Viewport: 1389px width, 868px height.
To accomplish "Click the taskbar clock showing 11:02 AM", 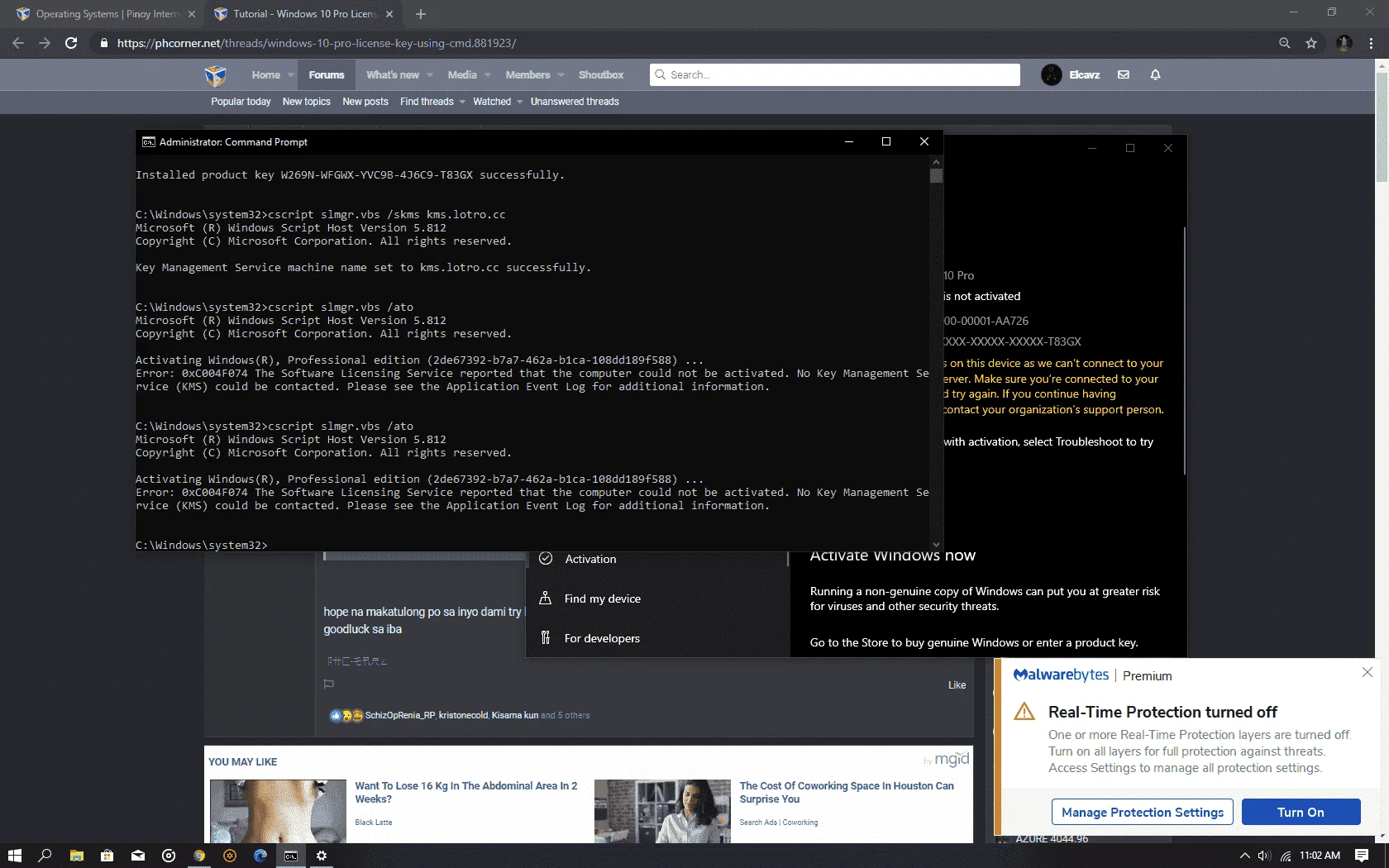I will [1320, 856].
